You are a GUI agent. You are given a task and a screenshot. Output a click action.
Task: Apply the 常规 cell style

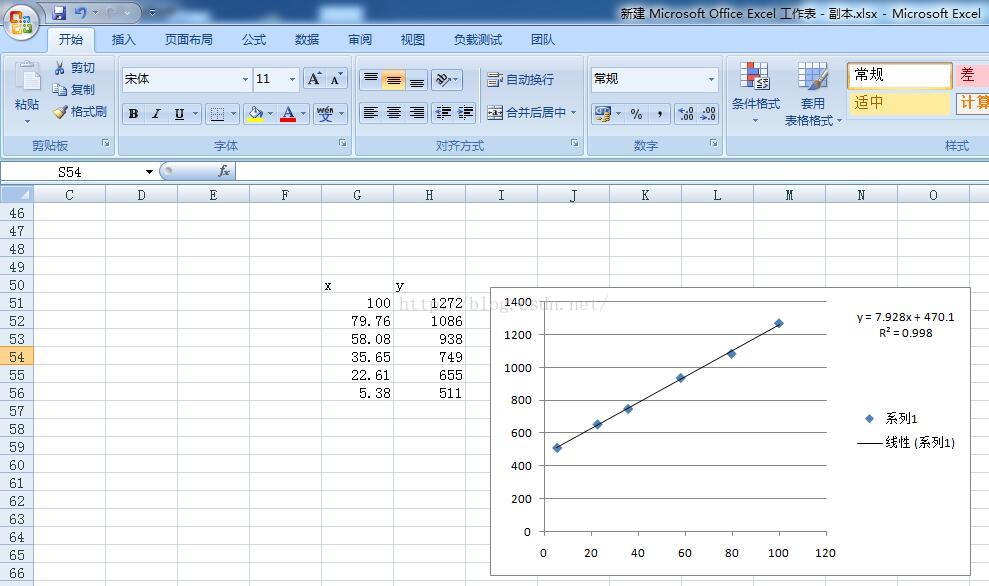pyautogui.click(x=899, y=75)
